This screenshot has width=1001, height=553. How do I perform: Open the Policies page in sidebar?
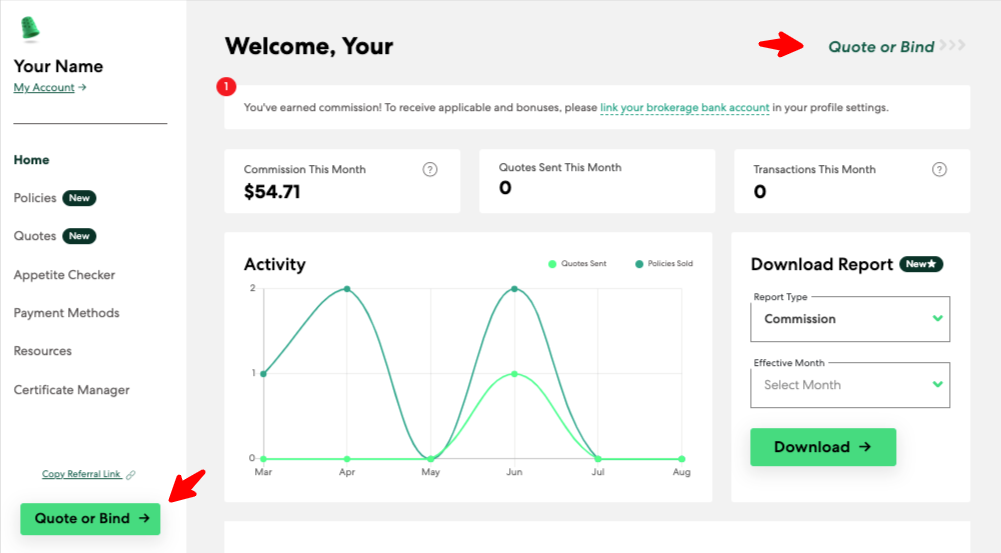click(x=35, y=198)
